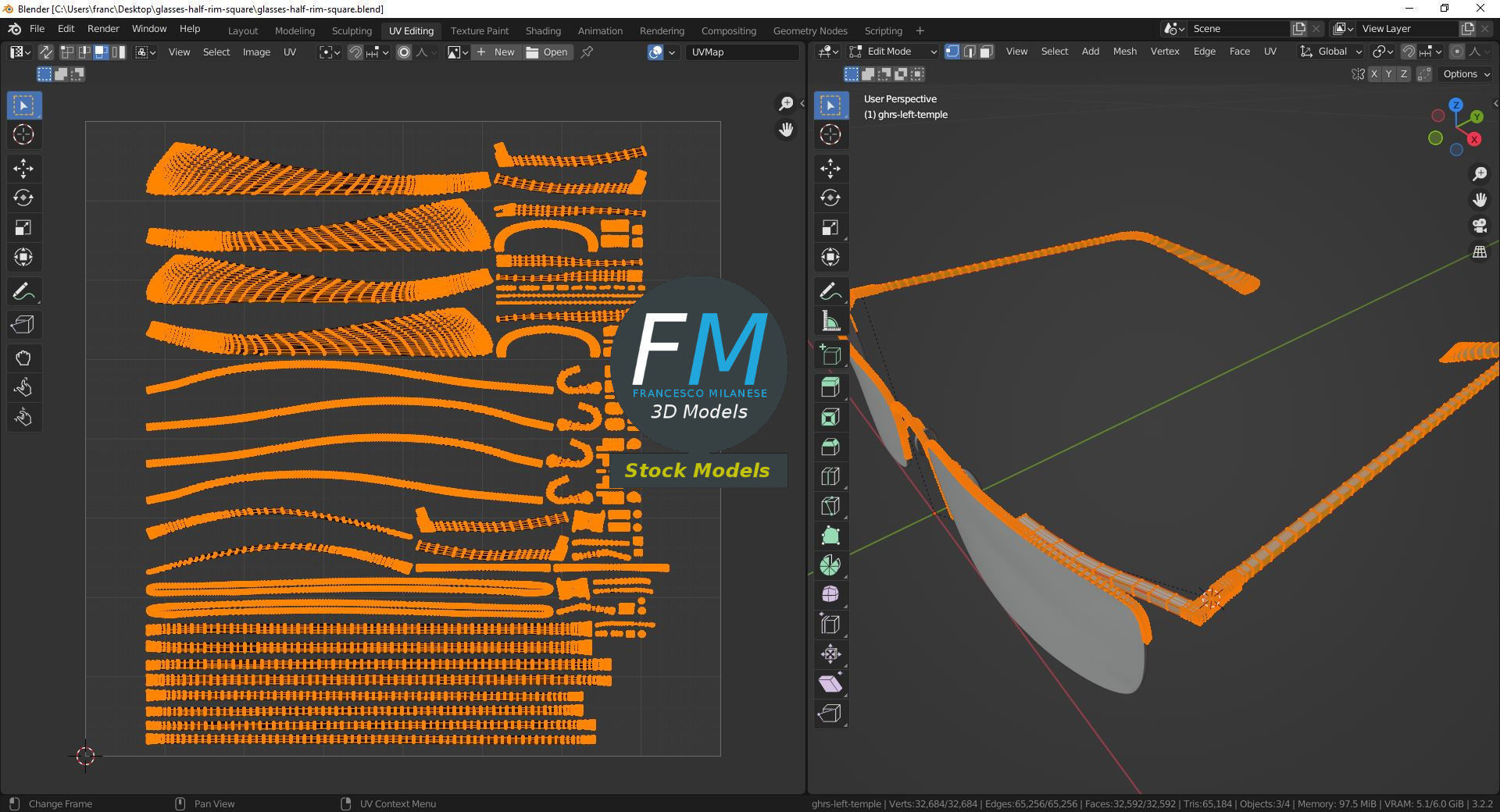
Task: Toggle X axis mirror option
Action: (x=1374, y=74)
